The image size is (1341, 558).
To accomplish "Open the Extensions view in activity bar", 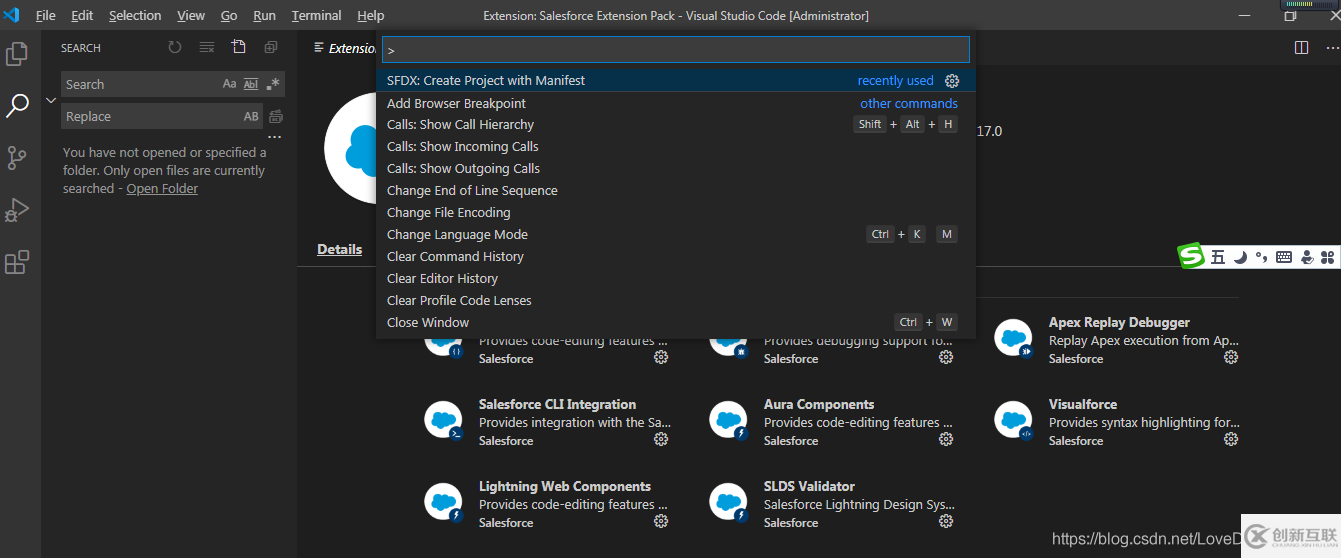I will [x=17, y=262].
